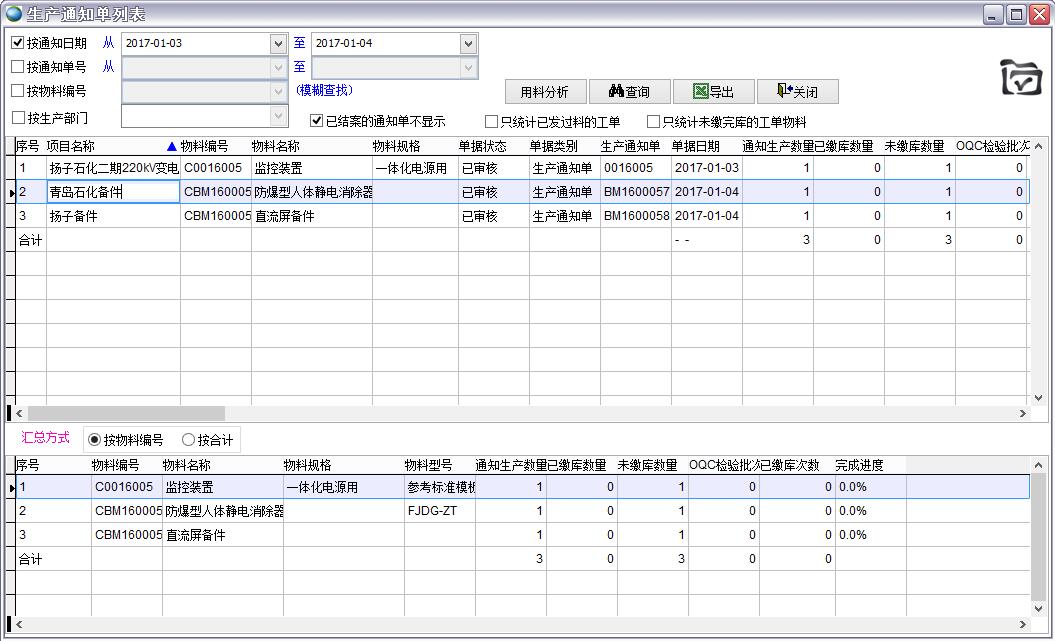The width and height of the screenshot is (1055, 641).
Task: Open the end date 2017-01-04 dropdown
Action: click(x=468, y=44)
